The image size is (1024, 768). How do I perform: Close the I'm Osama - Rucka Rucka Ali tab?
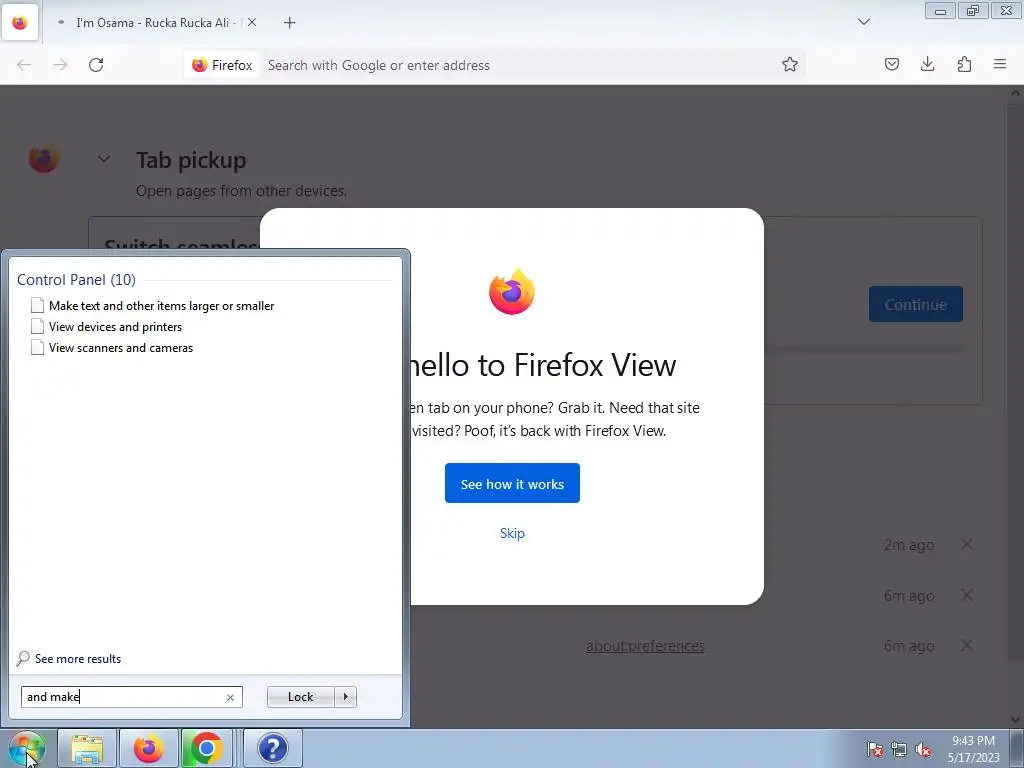pyautogui.click(x=251, y=22)
